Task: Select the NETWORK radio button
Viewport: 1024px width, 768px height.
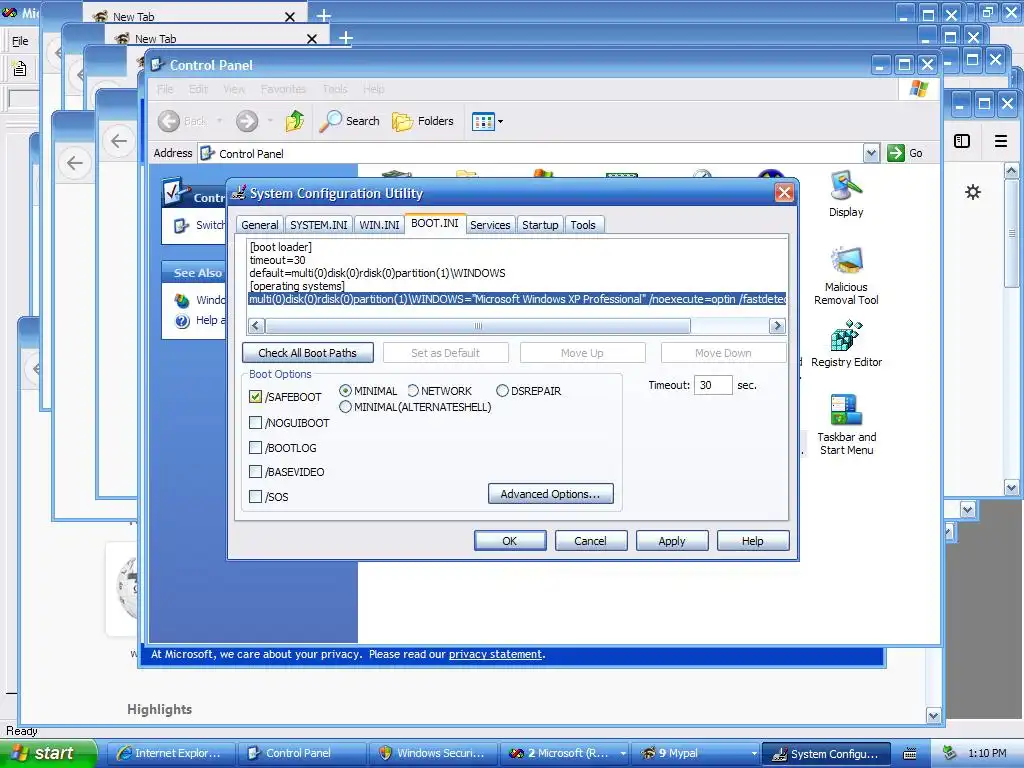Action: (413, 391)
